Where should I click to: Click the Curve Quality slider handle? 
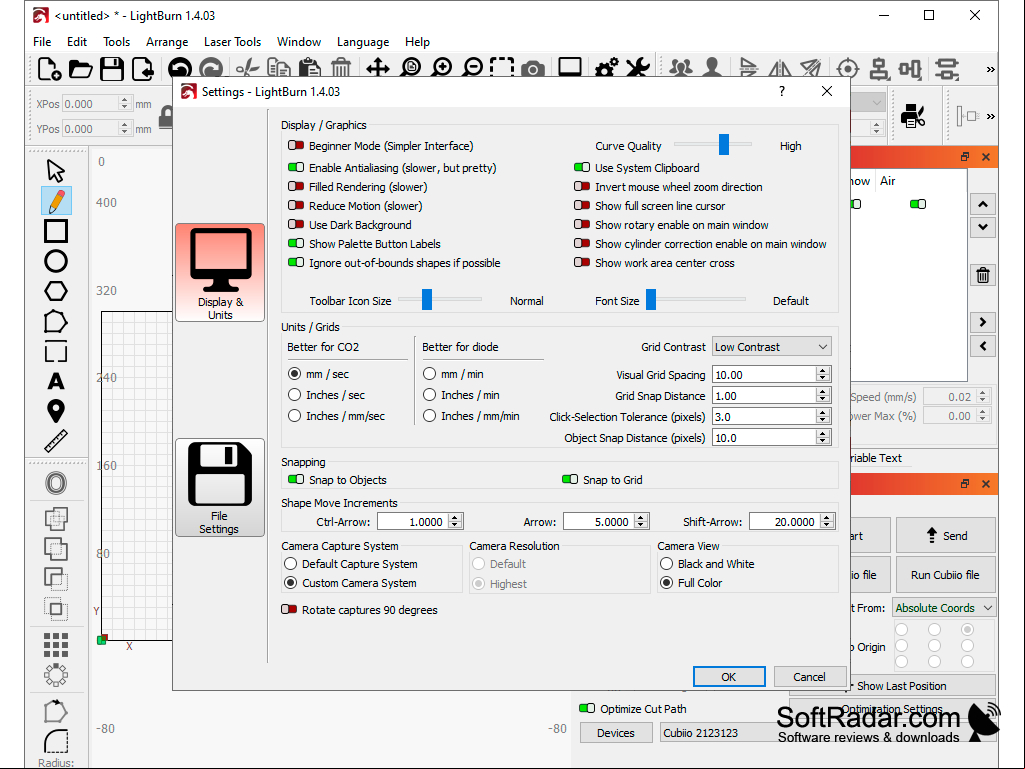point(724,145)
